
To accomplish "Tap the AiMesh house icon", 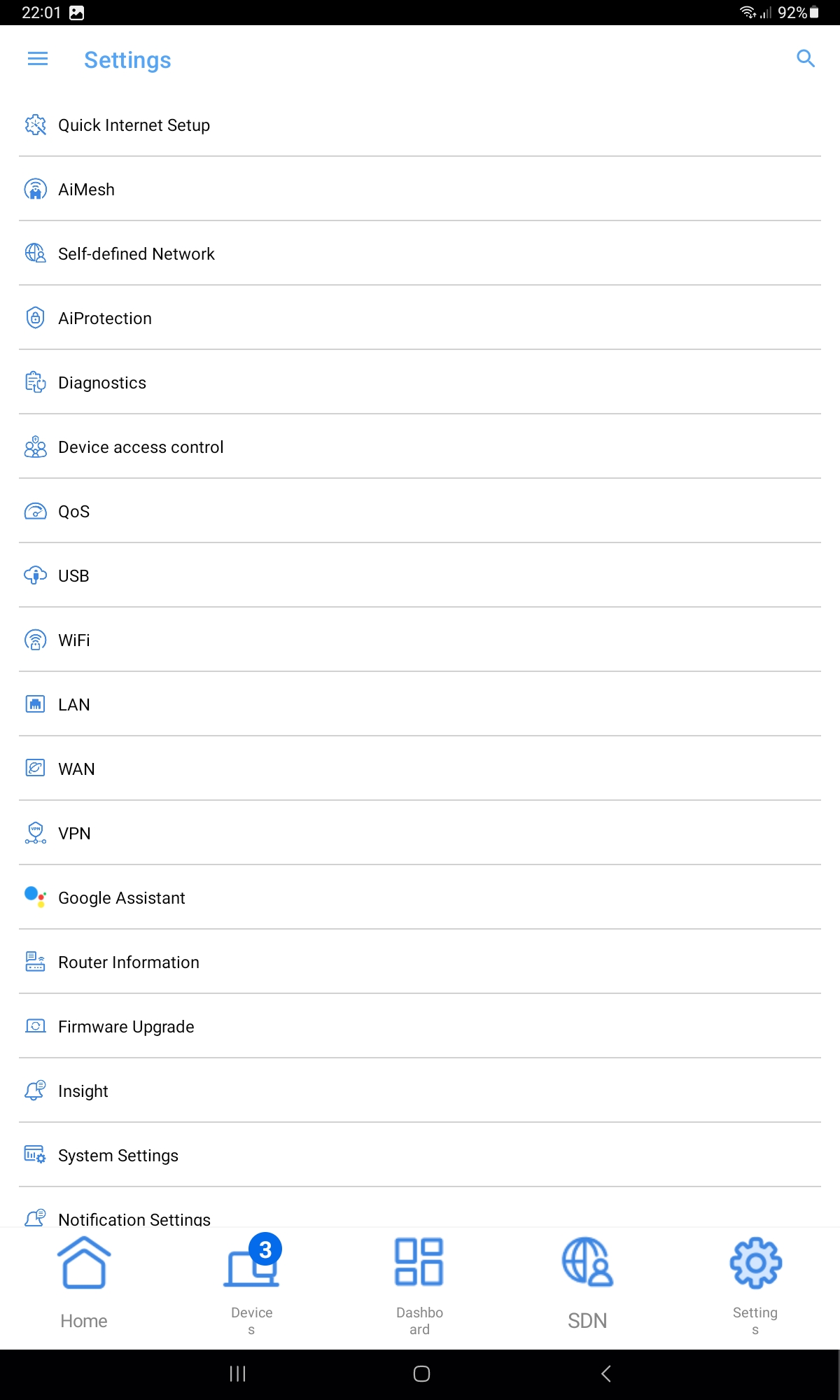I will pos(35,190).
